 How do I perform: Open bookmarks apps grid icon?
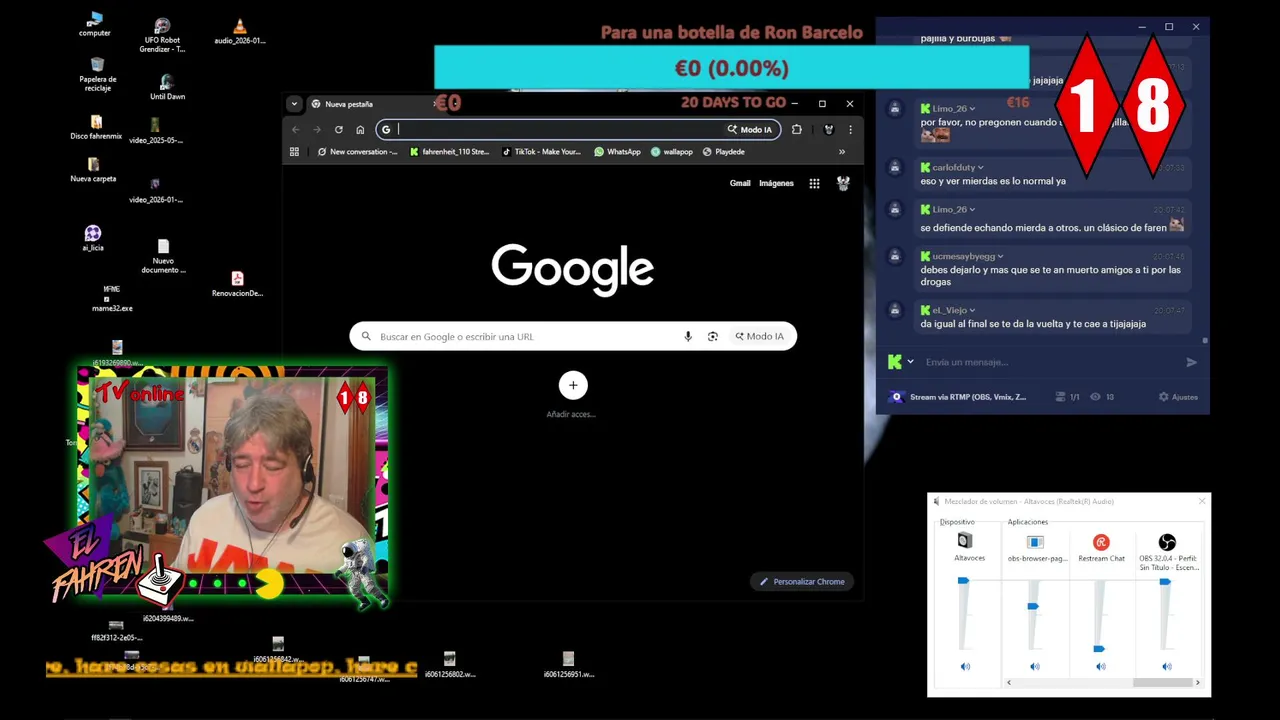point(294,152)
